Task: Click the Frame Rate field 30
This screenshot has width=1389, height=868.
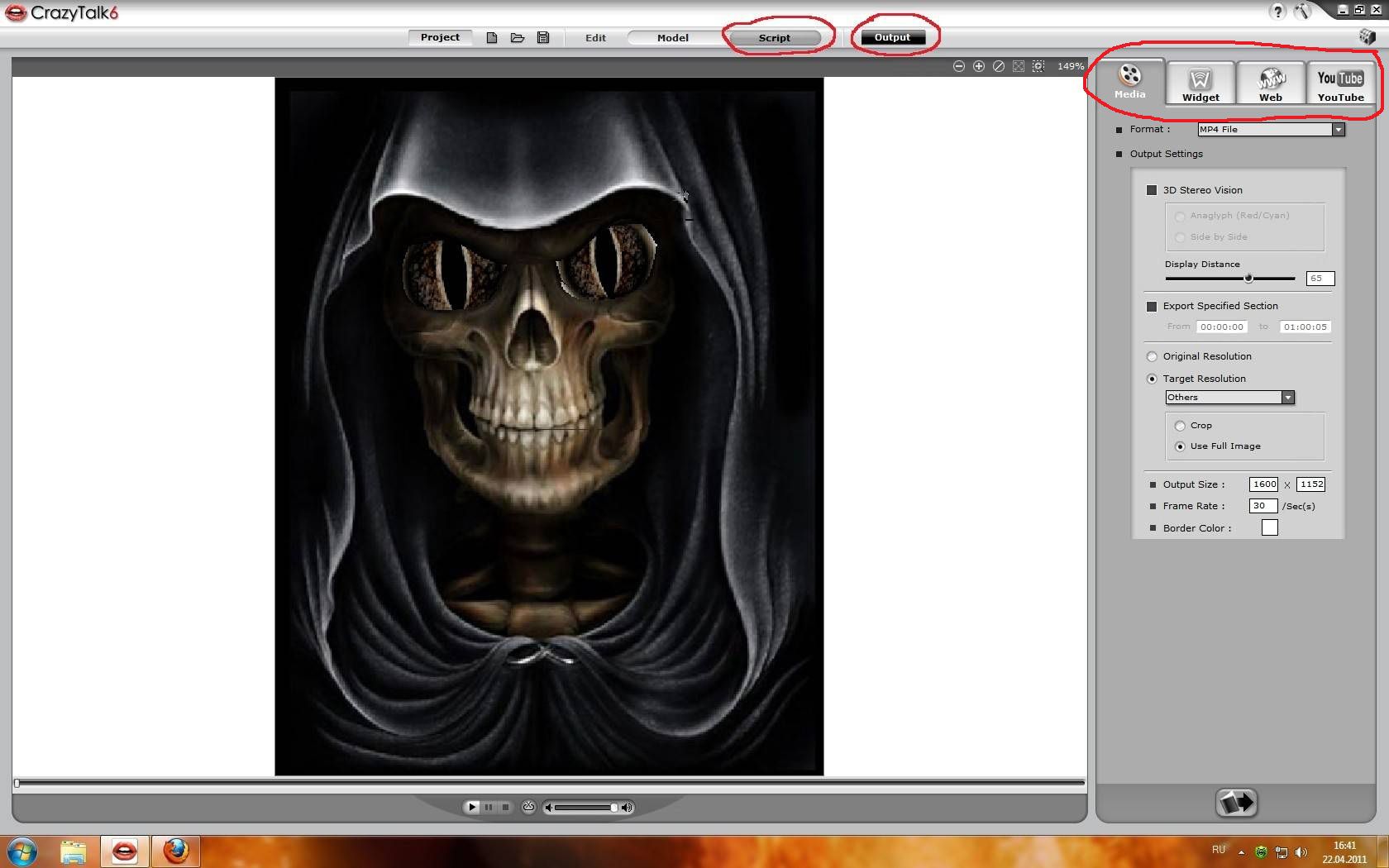Action: pyautogui.click(x=1263, y=506)
